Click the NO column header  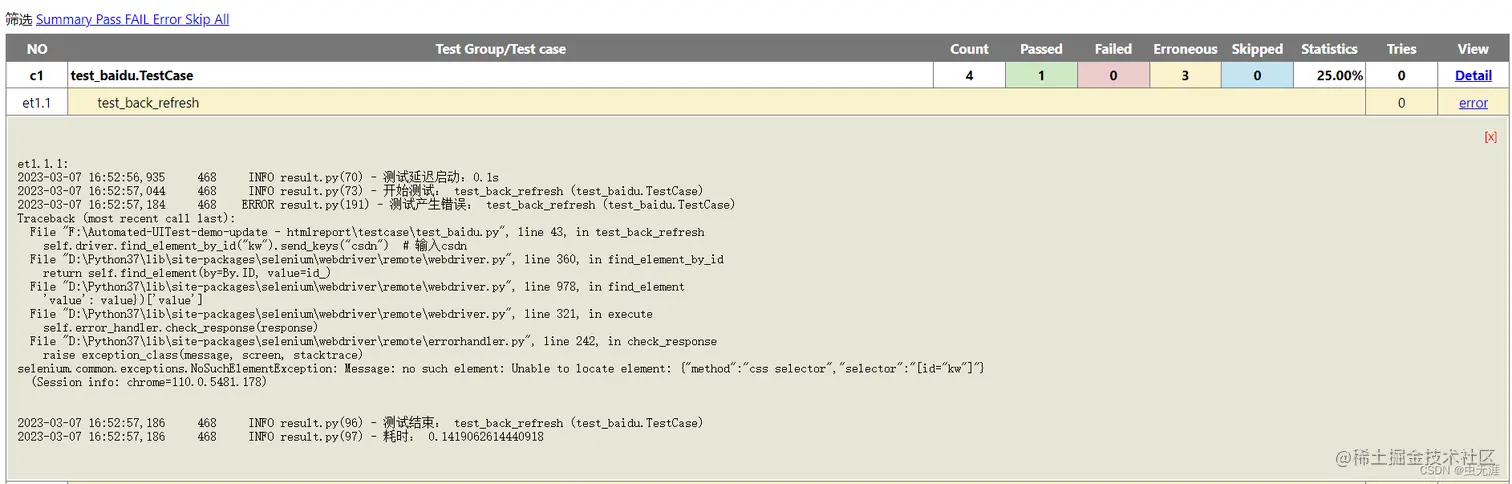point(37,48)
